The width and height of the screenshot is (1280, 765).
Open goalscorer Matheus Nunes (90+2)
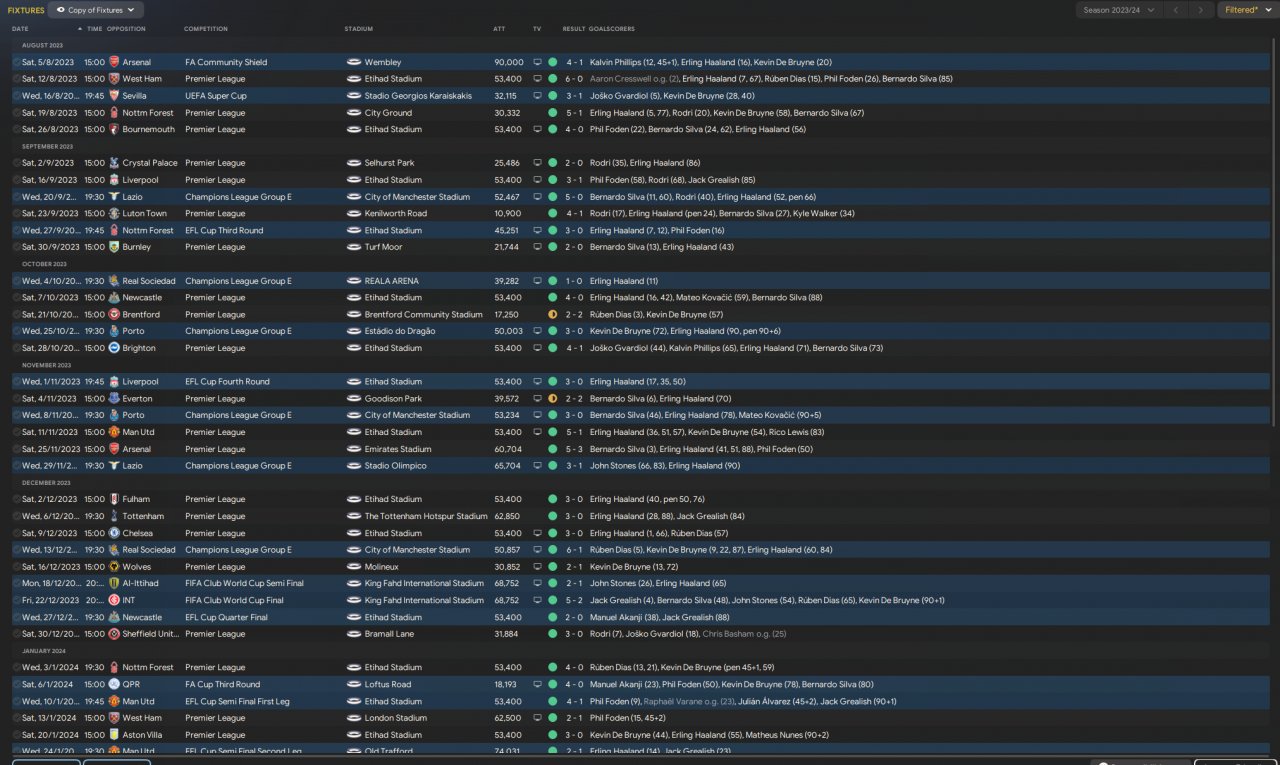point(786,735)
